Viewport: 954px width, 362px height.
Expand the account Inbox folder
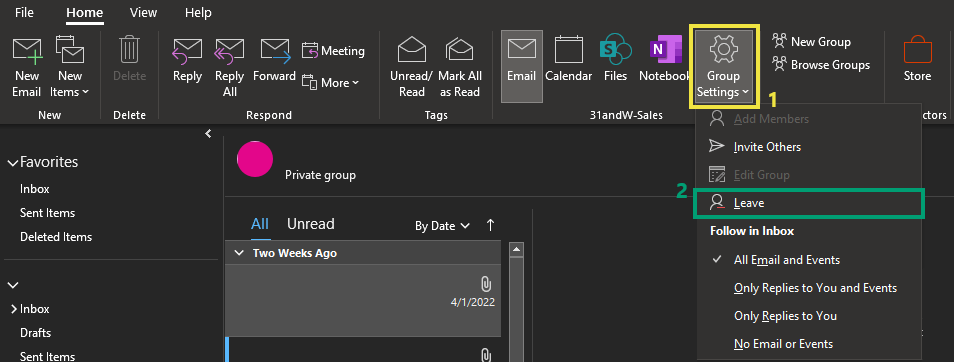[14, 309]
